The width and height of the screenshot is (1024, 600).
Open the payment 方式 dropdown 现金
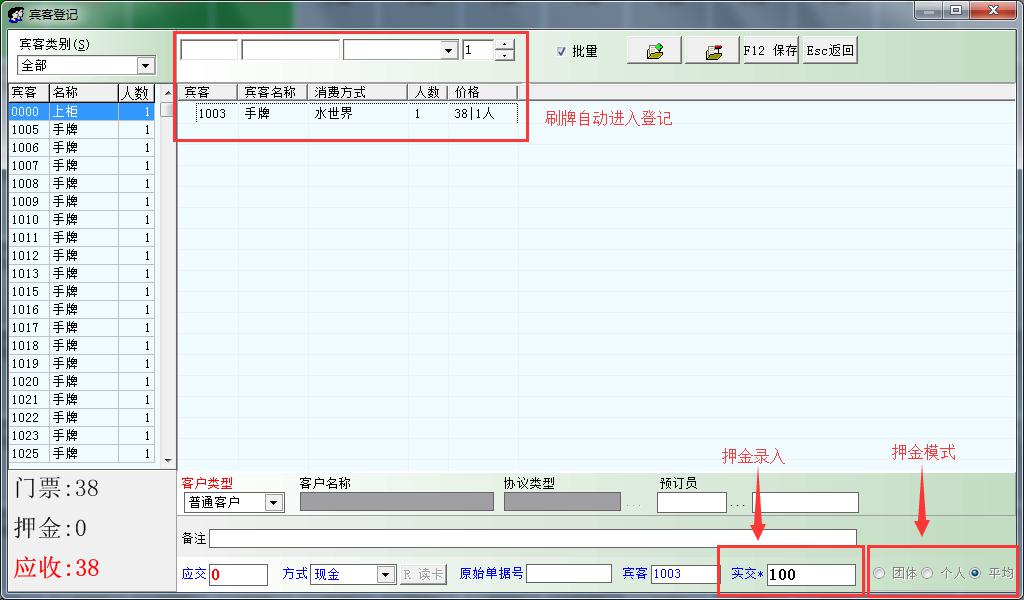[x=386, y=575]
